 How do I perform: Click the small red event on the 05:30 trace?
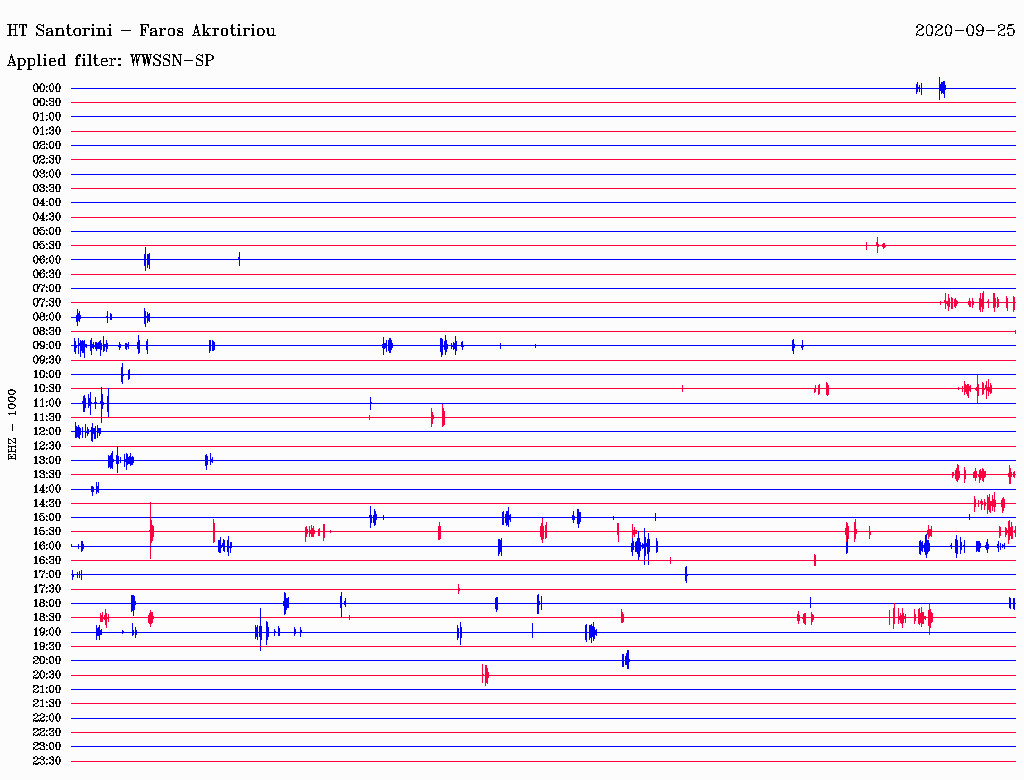coord(876,246)
